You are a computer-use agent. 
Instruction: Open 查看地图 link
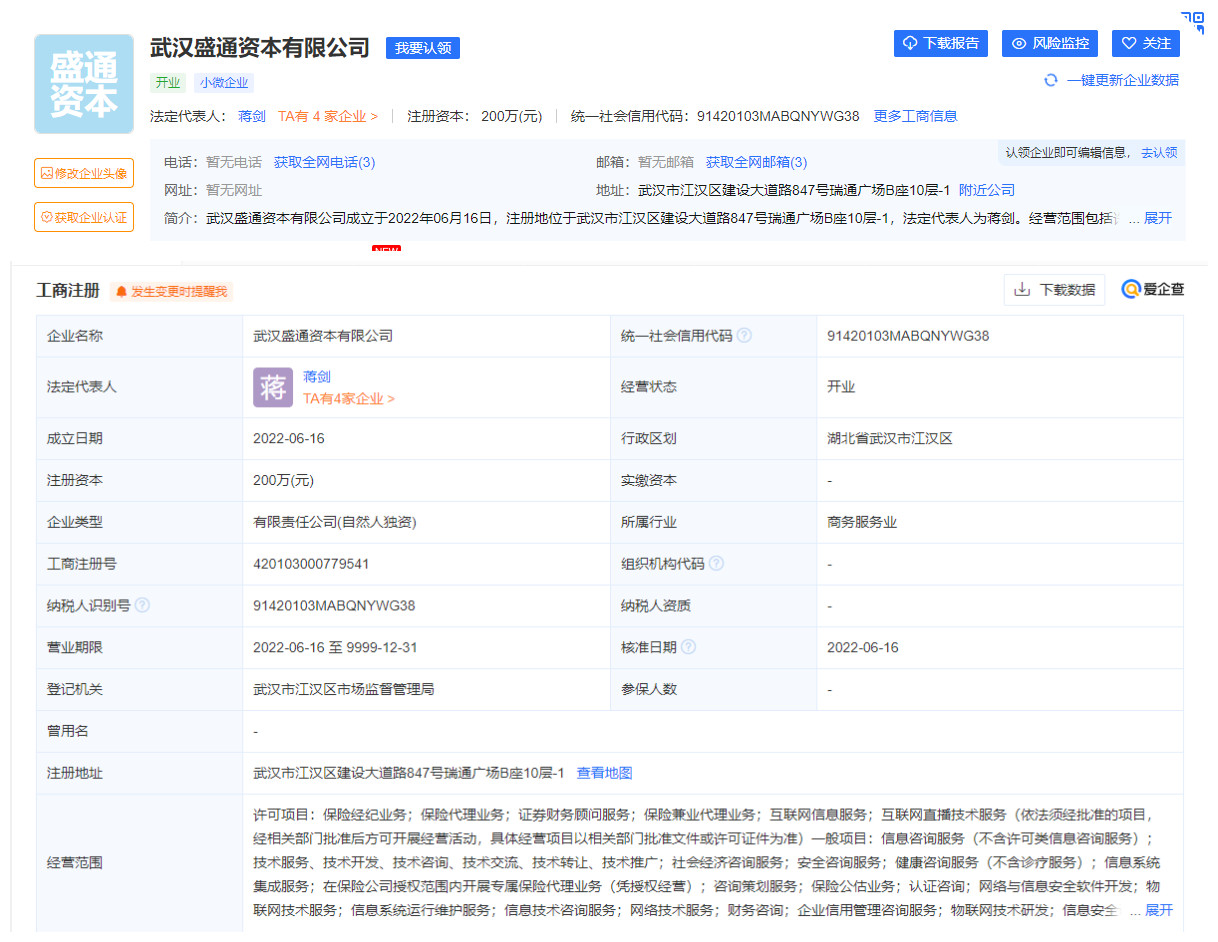[604, 773]
